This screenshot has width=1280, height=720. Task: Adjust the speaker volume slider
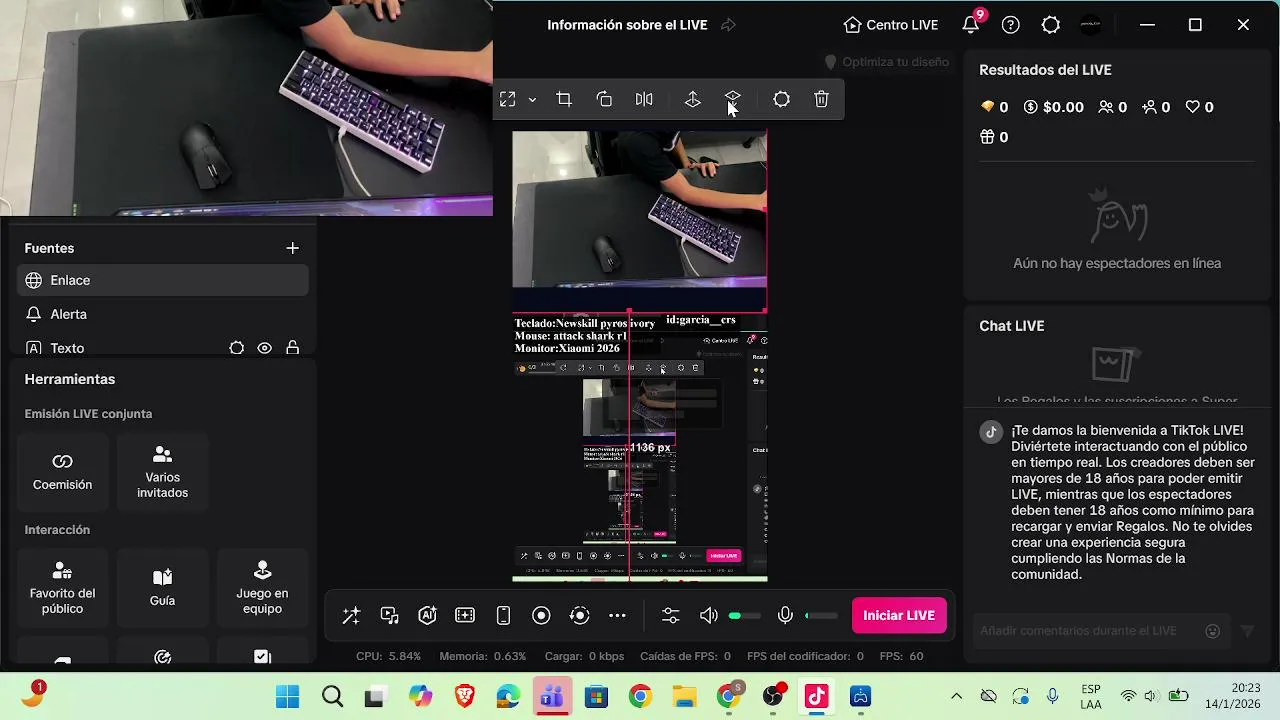coord(745,616)
